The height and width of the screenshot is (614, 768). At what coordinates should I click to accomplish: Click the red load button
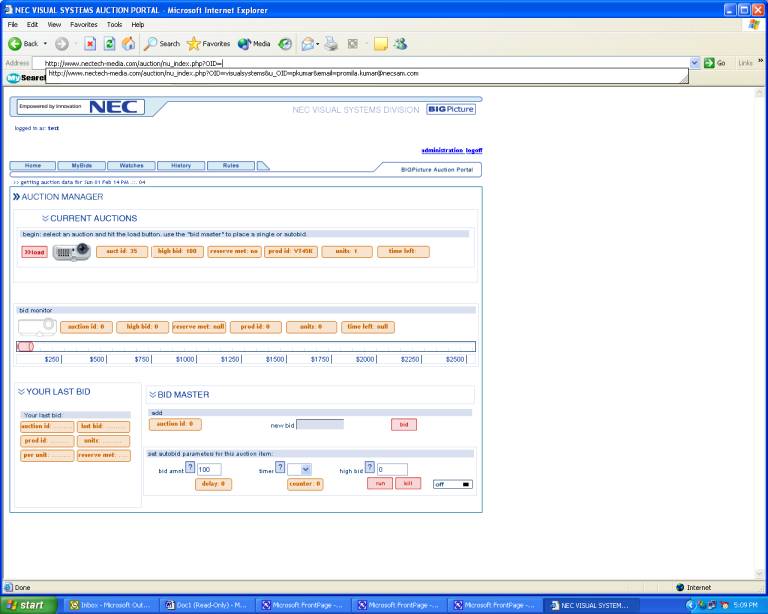34,252
